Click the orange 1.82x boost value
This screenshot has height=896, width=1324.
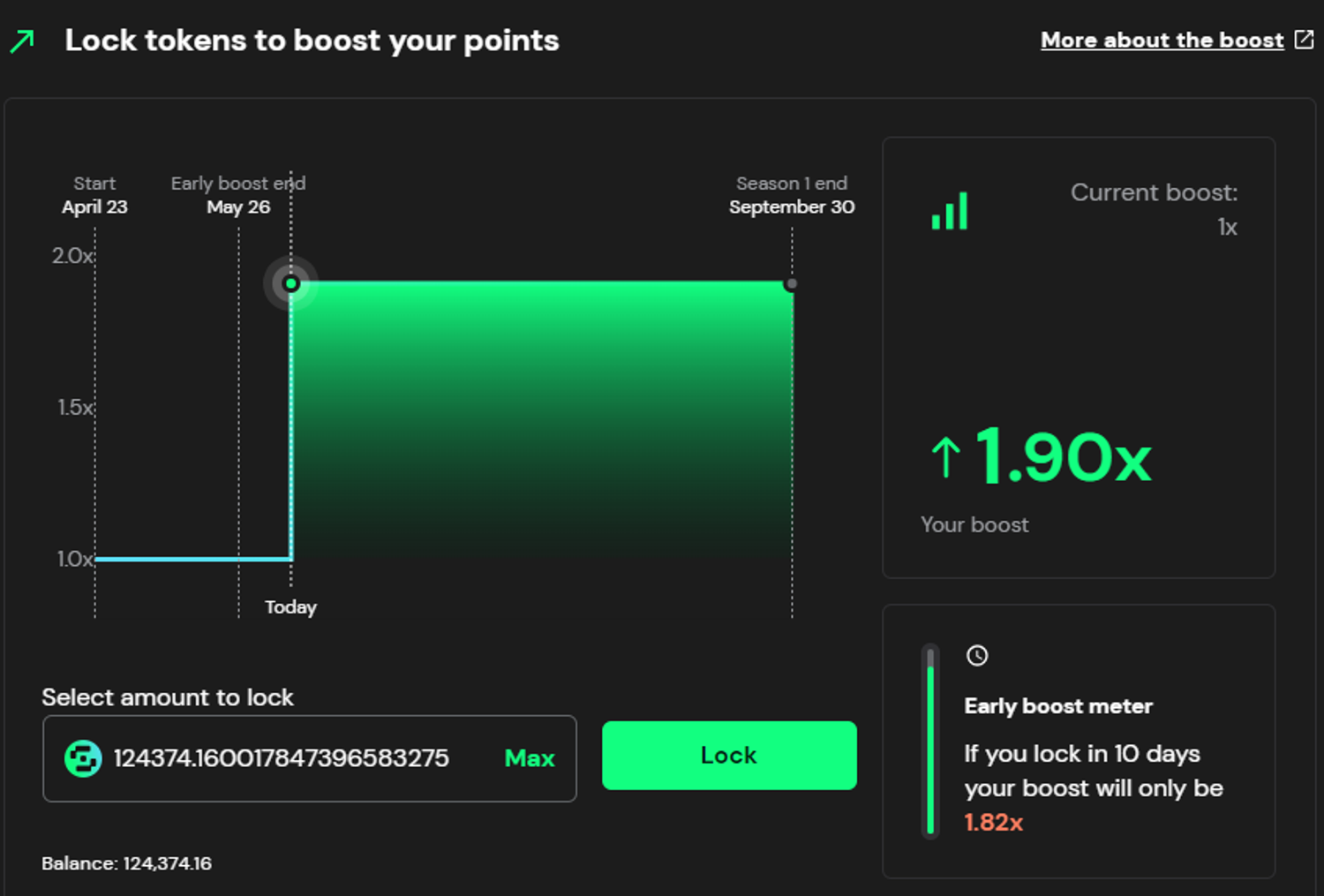click(994, 823)
